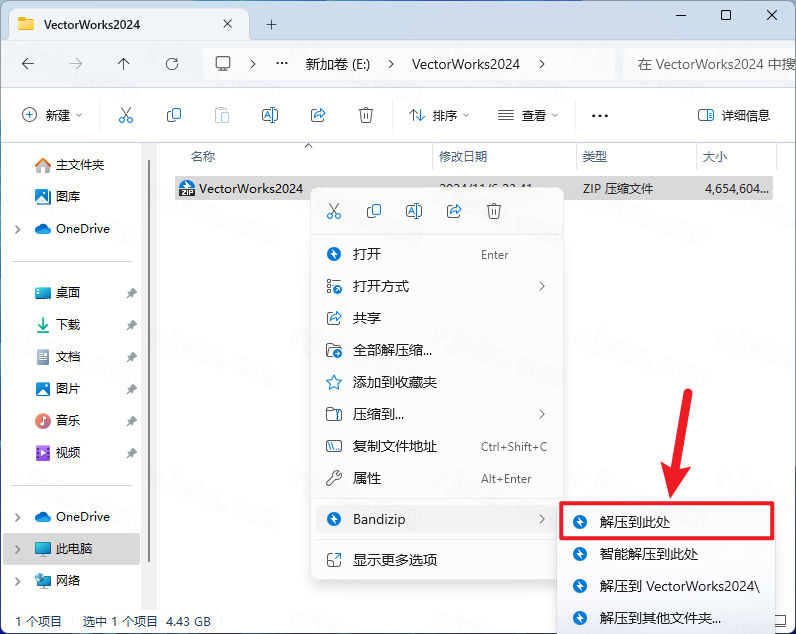Click the delete trash icon in context menu
Image resolution: width=796 pixels, height=634 pixels.
click(x=493, y=211)
